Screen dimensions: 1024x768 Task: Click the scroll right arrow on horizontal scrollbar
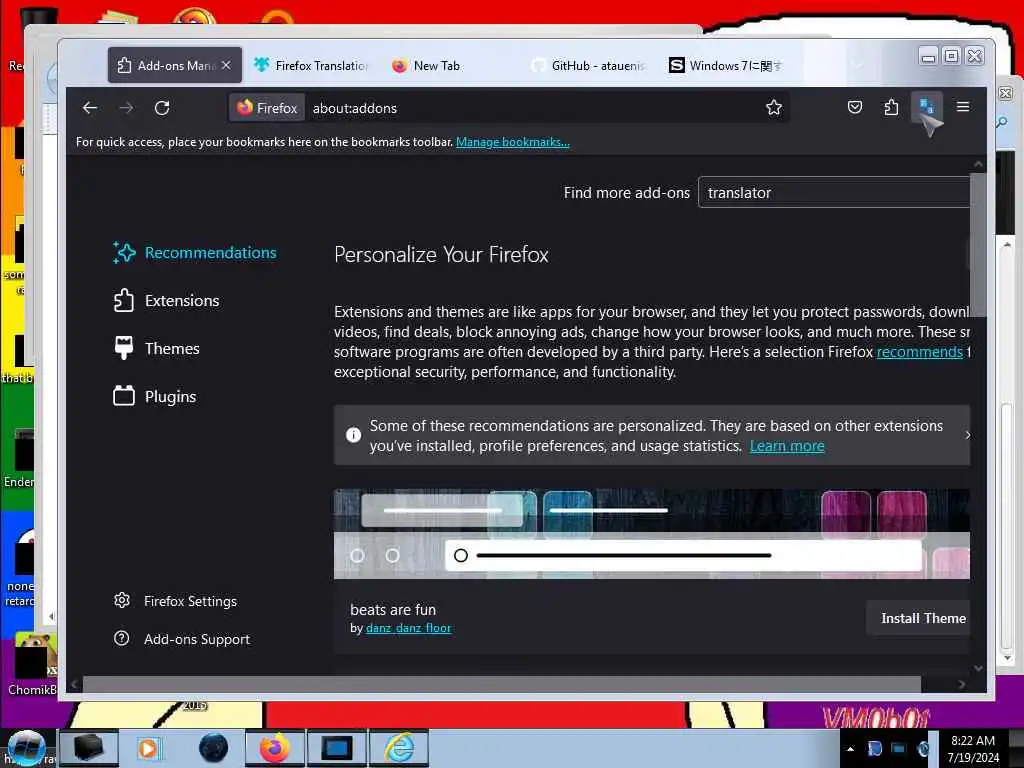pyautogui.click(x=961, y=684)
